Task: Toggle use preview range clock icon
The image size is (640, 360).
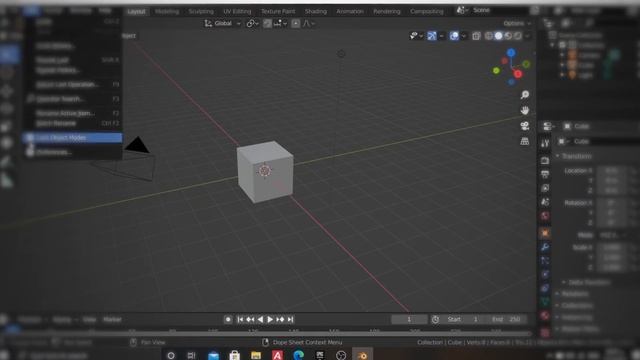Action: pos(436,320)
